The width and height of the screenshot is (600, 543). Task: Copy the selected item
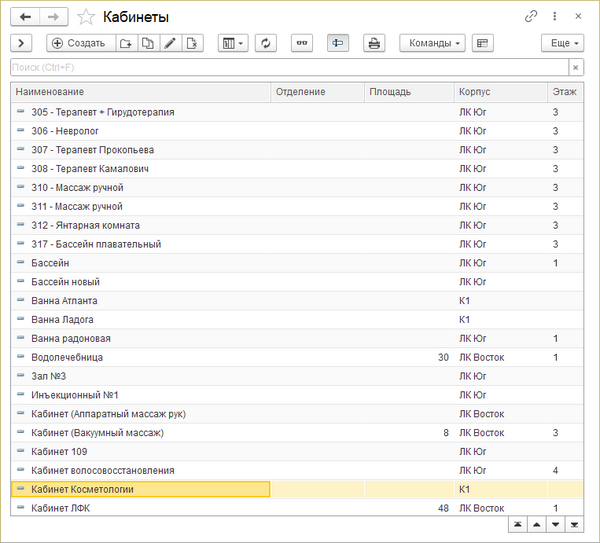148,43
